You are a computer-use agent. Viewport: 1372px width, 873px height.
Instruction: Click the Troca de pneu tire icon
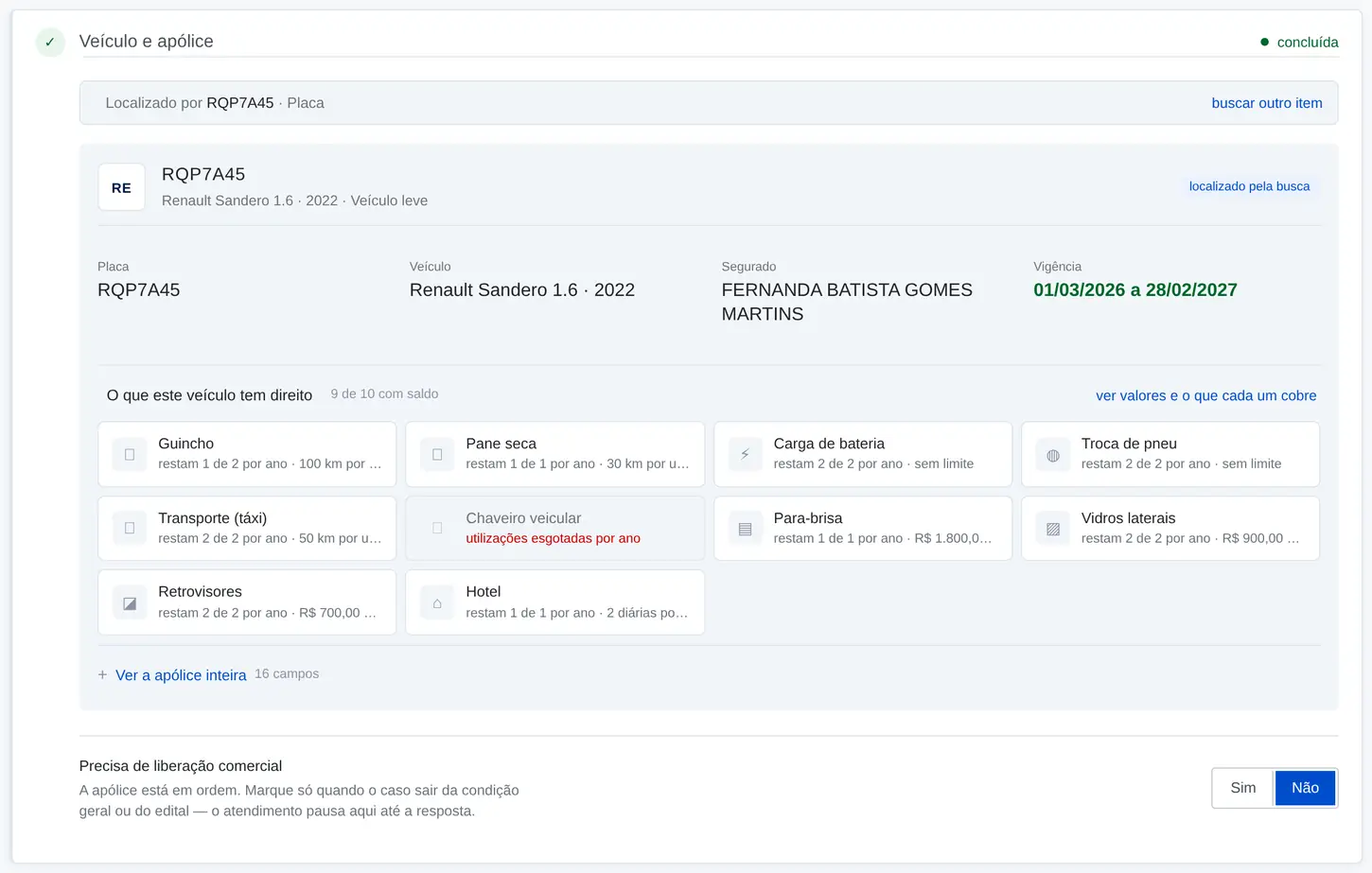1052,455
